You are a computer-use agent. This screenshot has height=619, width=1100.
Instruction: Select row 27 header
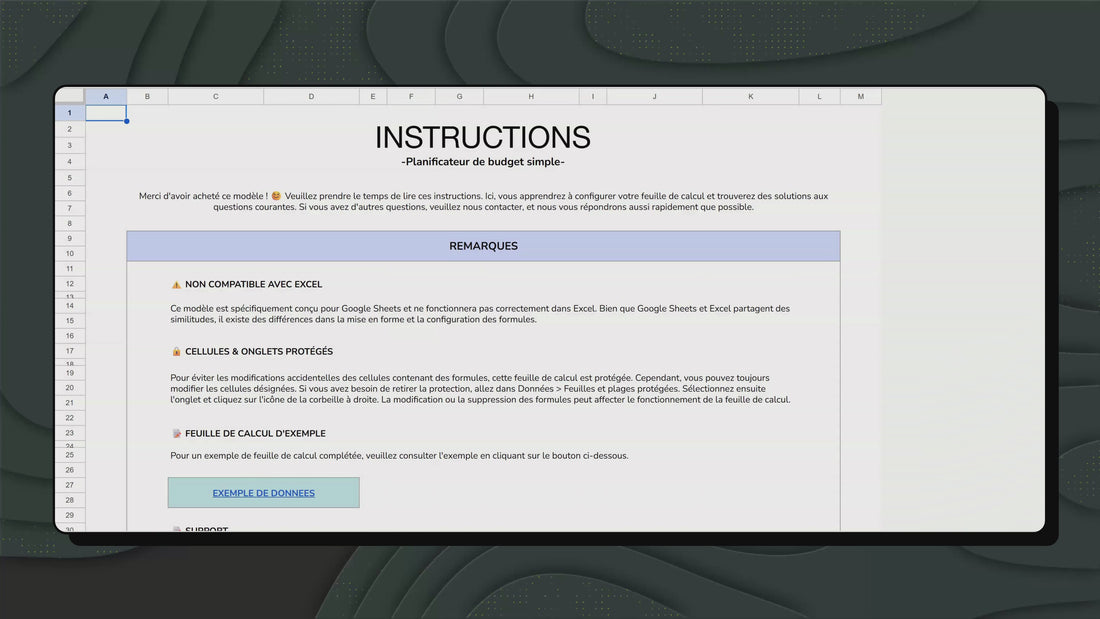[69, 485]
